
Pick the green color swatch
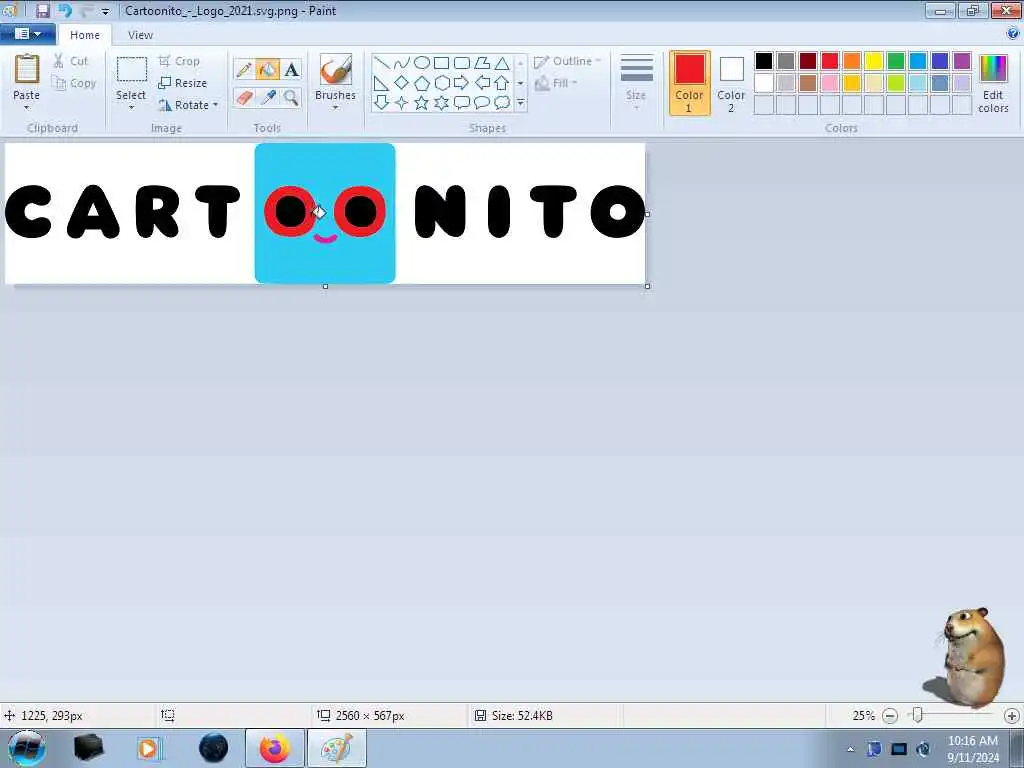coord(896,61)
